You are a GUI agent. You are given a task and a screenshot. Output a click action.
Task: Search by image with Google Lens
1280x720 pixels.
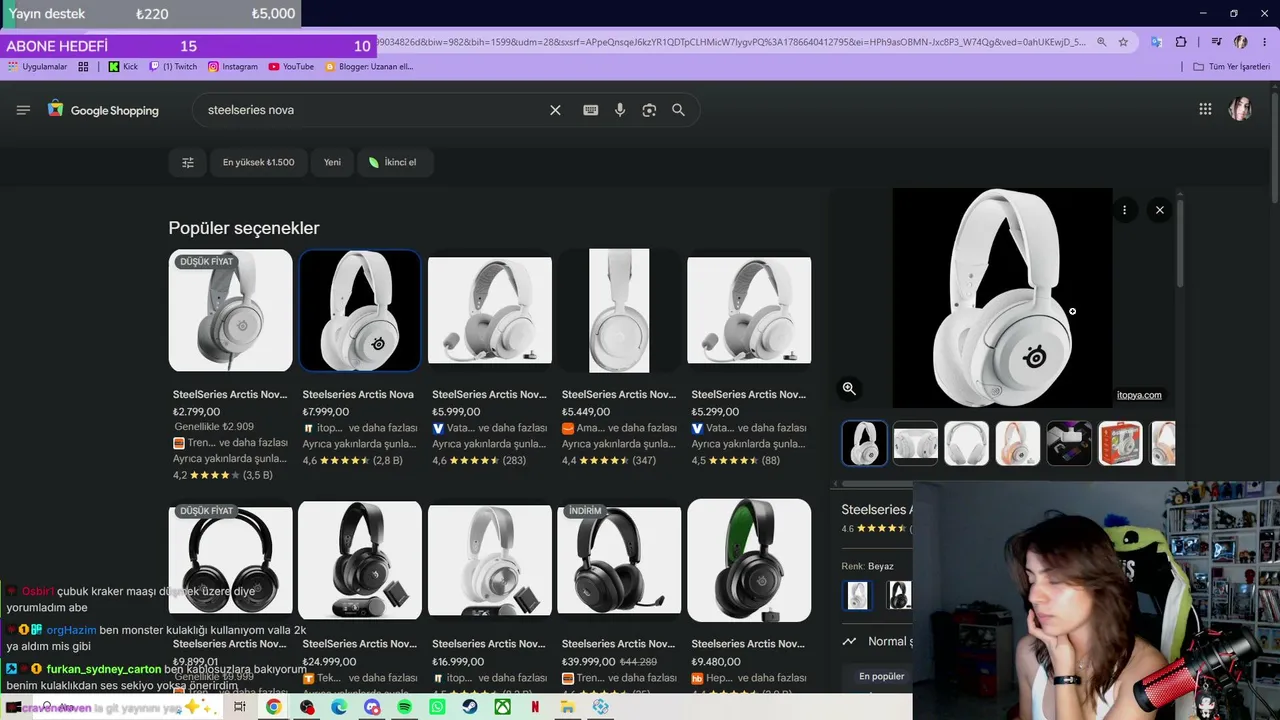(x=649, y=110)
